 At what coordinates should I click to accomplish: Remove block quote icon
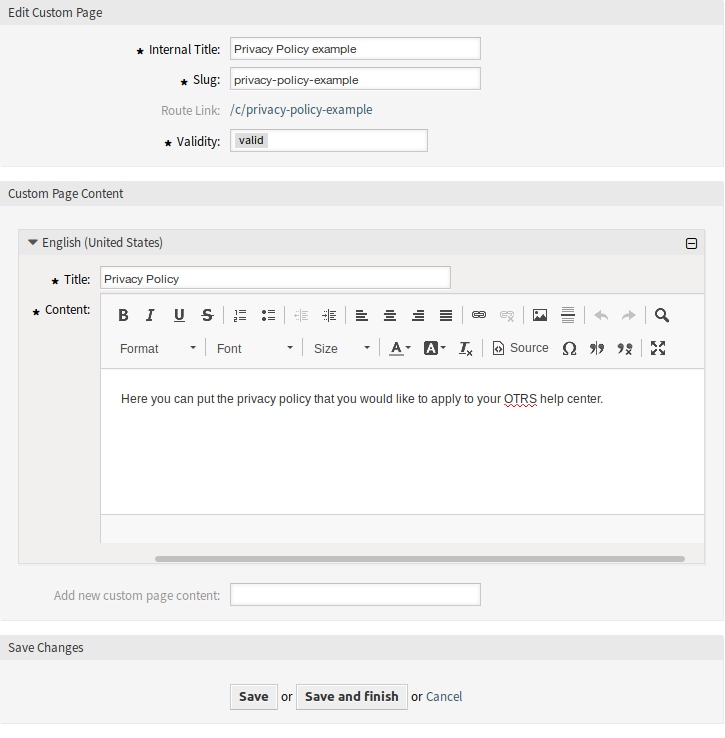click(625, 349)
